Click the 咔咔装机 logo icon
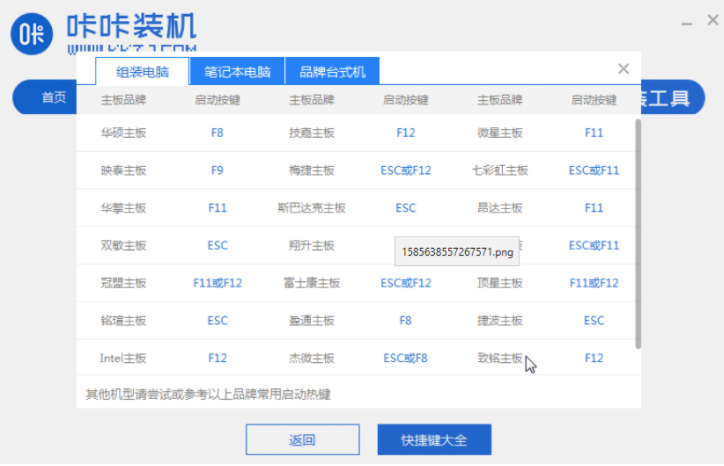The width and height of the screenshot is (724, 466). point(33,33)
